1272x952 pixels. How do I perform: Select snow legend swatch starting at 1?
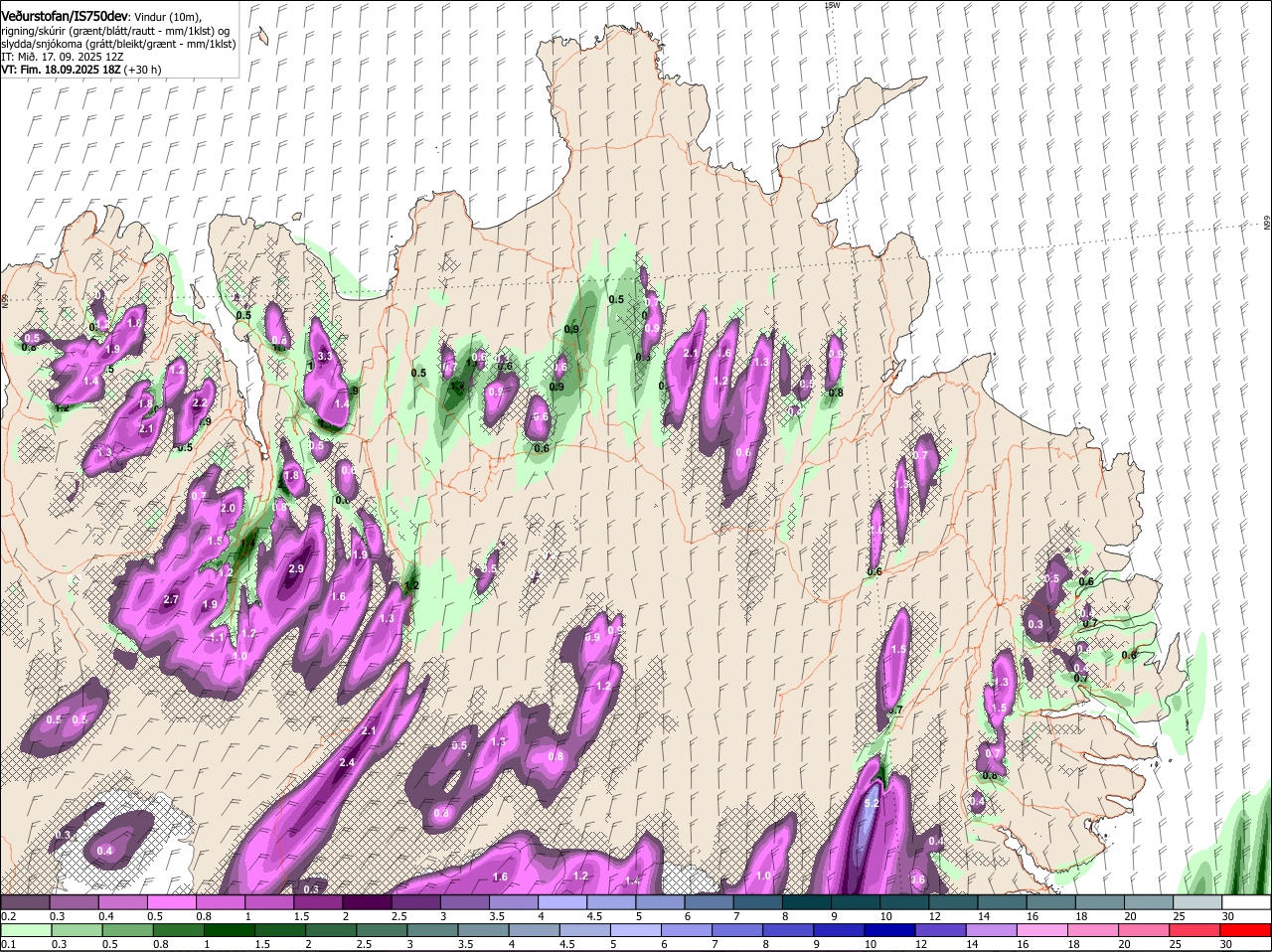pyautogui.click(x=268, y=902)
